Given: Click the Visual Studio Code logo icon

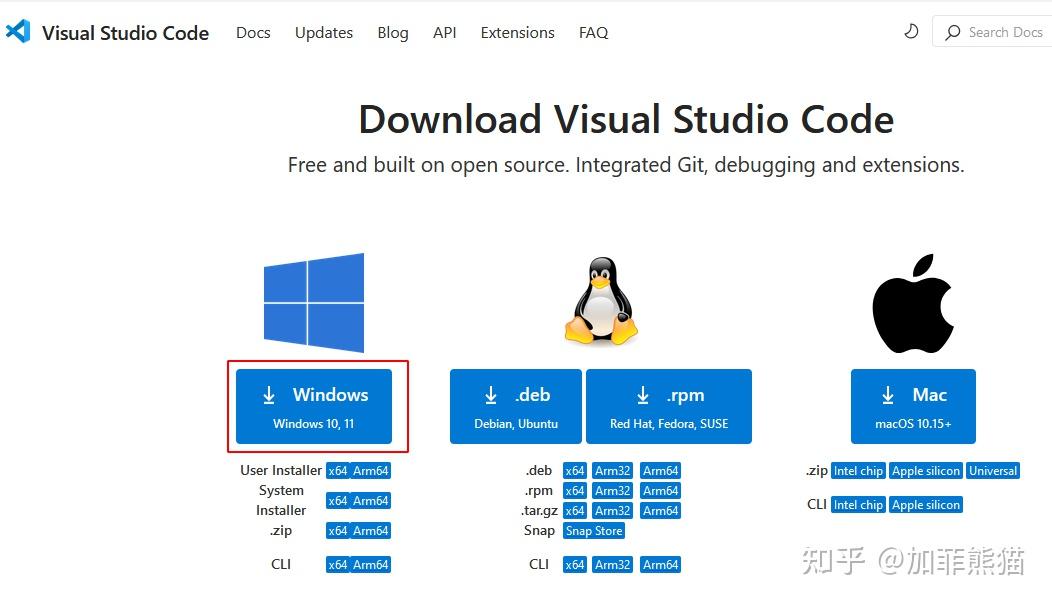Looking at the screenshot, I should (19, 31).
